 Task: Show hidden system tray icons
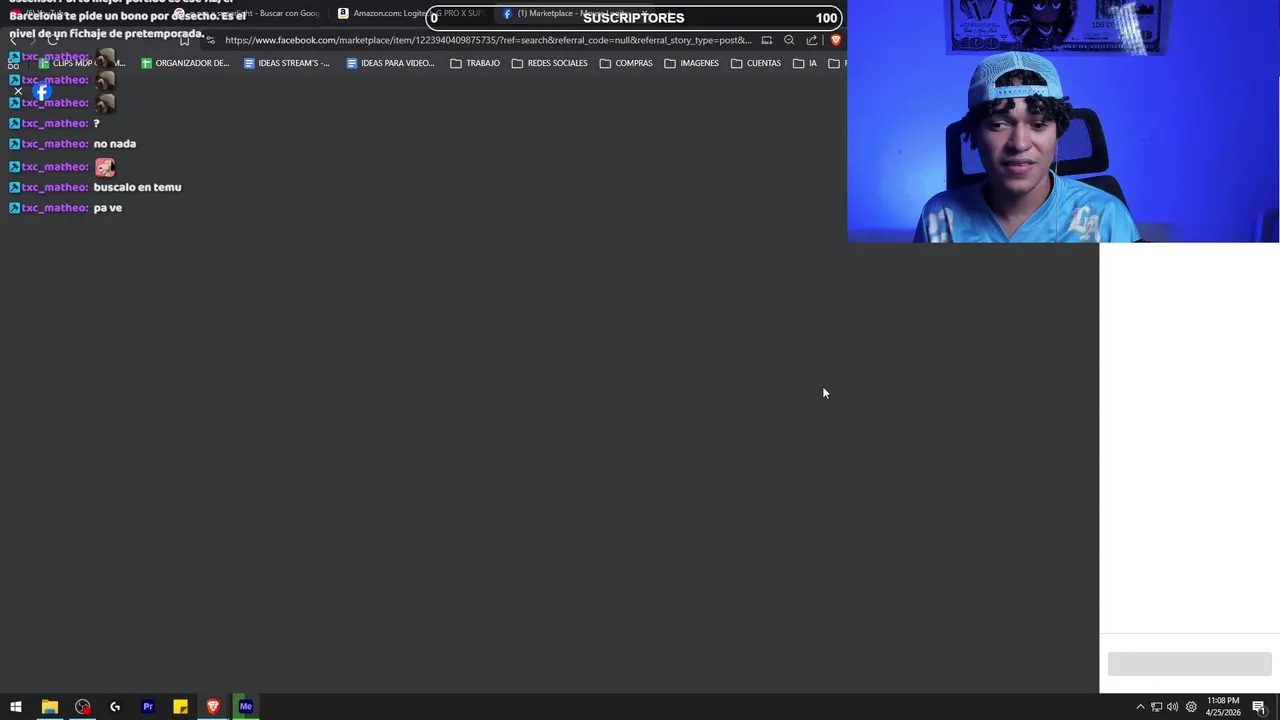[x=1140, y=707]
